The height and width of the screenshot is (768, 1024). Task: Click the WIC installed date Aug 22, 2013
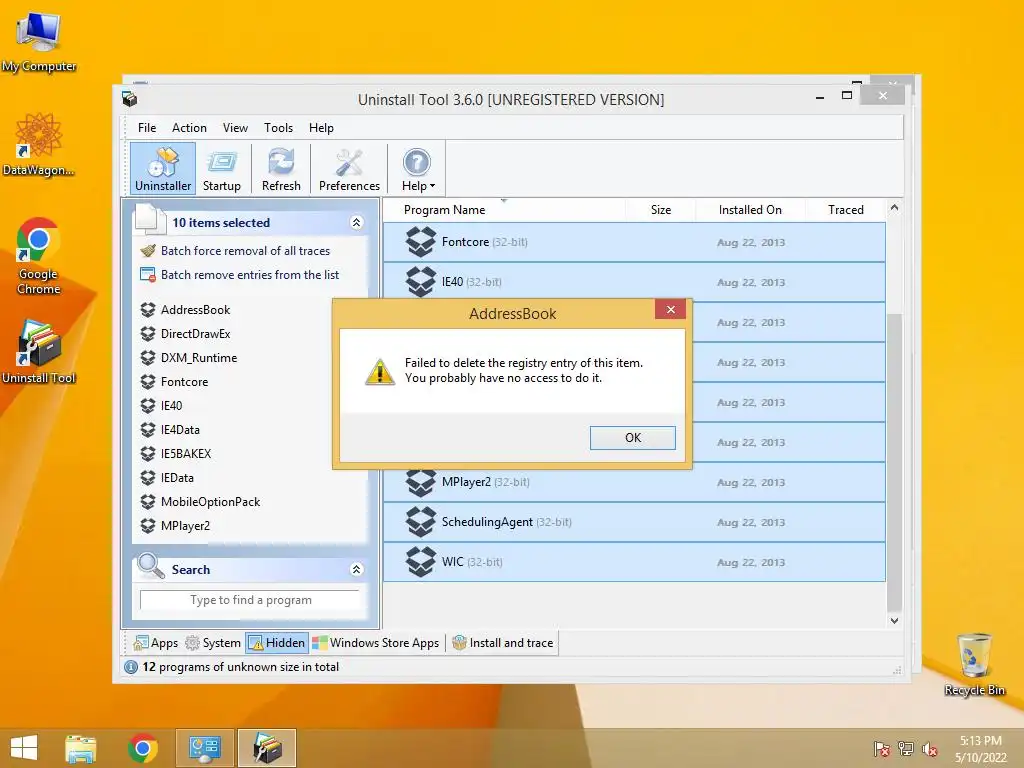pyautogui.click(x=751, y=562)
